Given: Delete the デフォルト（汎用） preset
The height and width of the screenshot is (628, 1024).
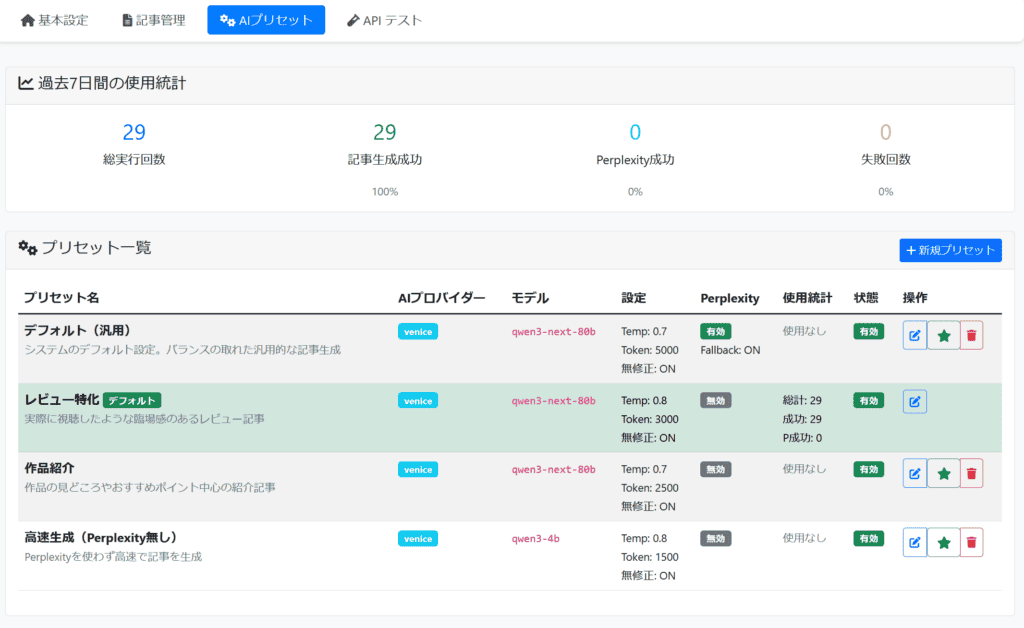Looking at the screenshot, I should (971, 335).
